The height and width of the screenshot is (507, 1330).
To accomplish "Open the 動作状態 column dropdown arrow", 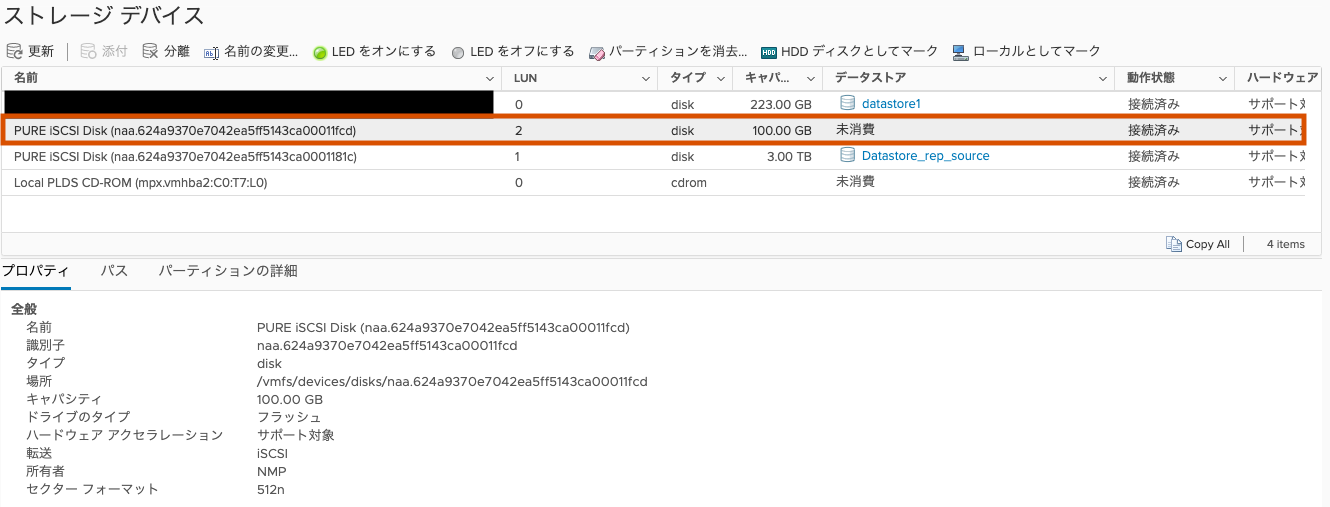I will (1222, 78).
